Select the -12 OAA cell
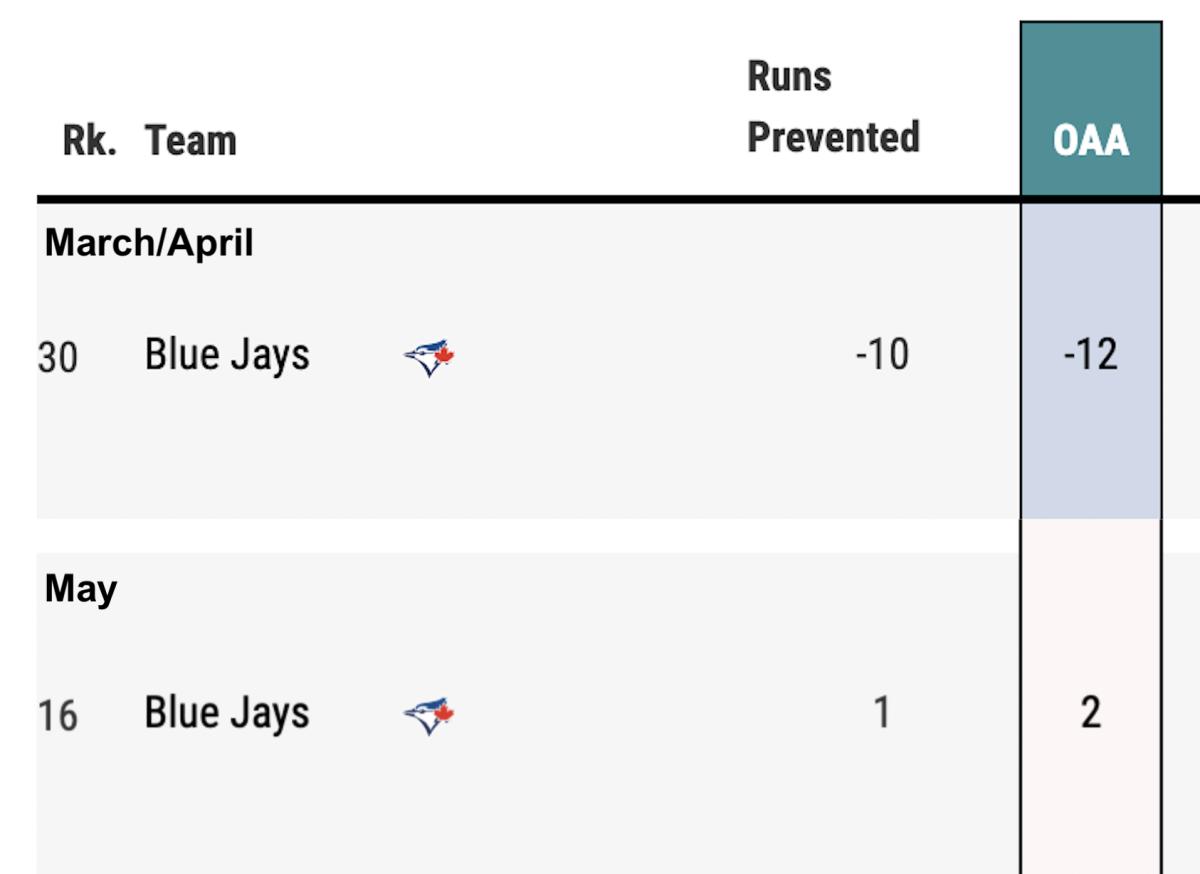The width and height of the screenshot is (1200, 874). point(1091,356)
